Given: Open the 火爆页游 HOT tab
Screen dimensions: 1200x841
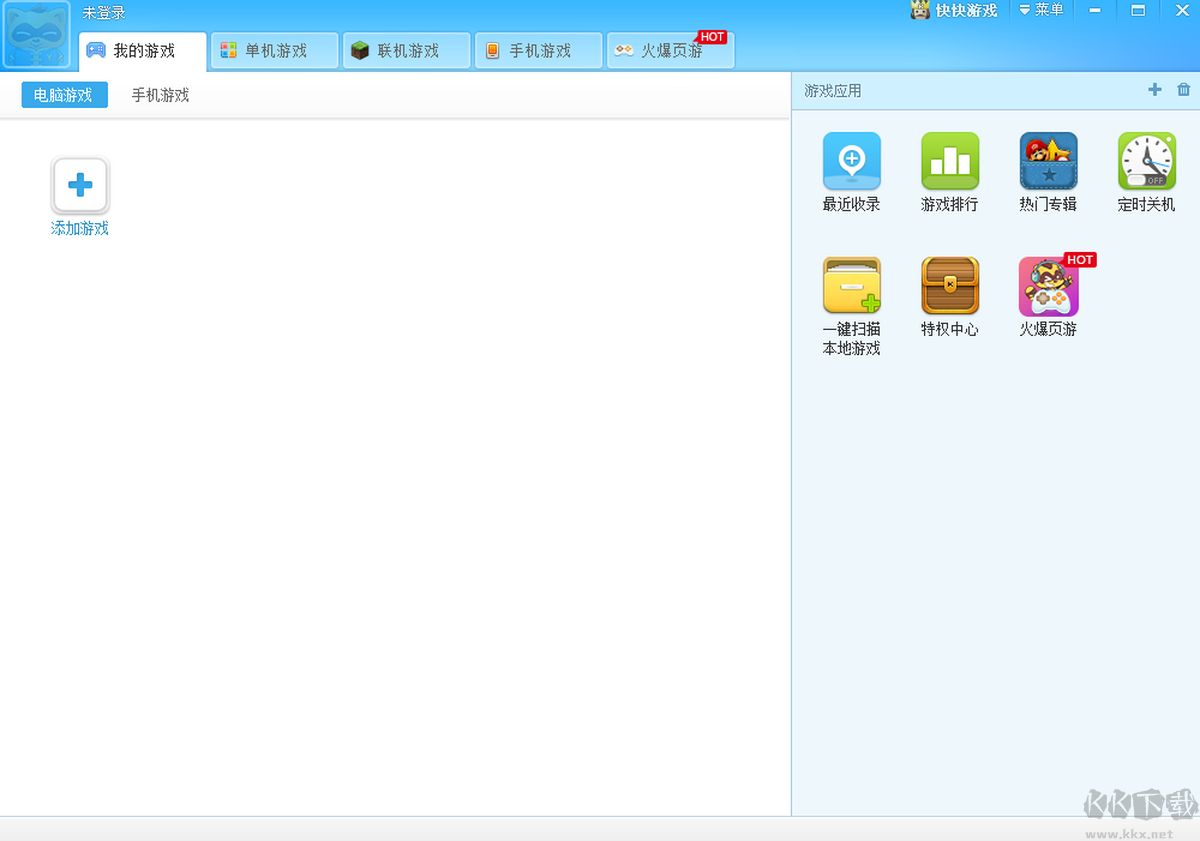Looking at the screenshot, I should coord(671,51).
